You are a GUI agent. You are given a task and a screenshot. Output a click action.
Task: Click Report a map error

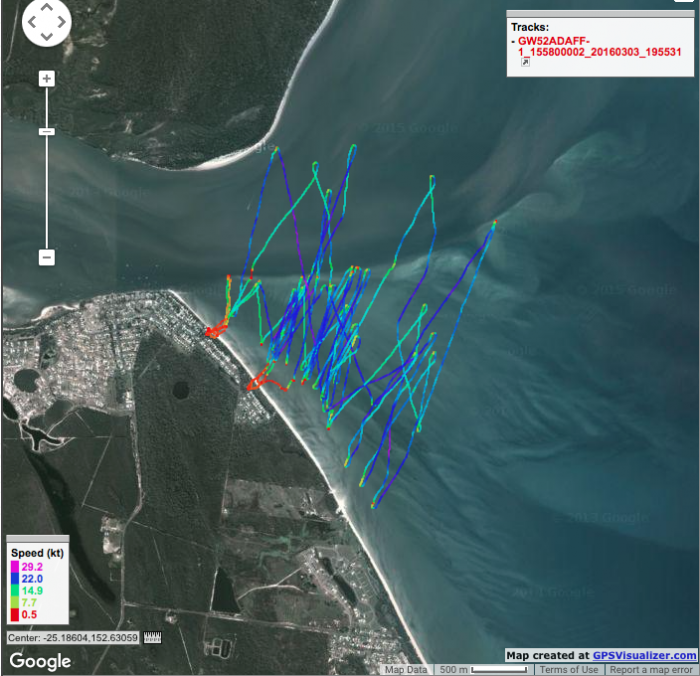651,669
